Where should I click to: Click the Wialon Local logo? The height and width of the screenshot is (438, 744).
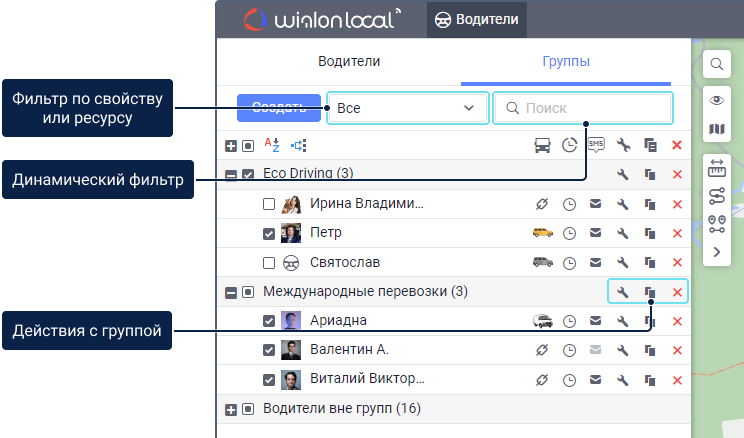(x=322, y=19)
